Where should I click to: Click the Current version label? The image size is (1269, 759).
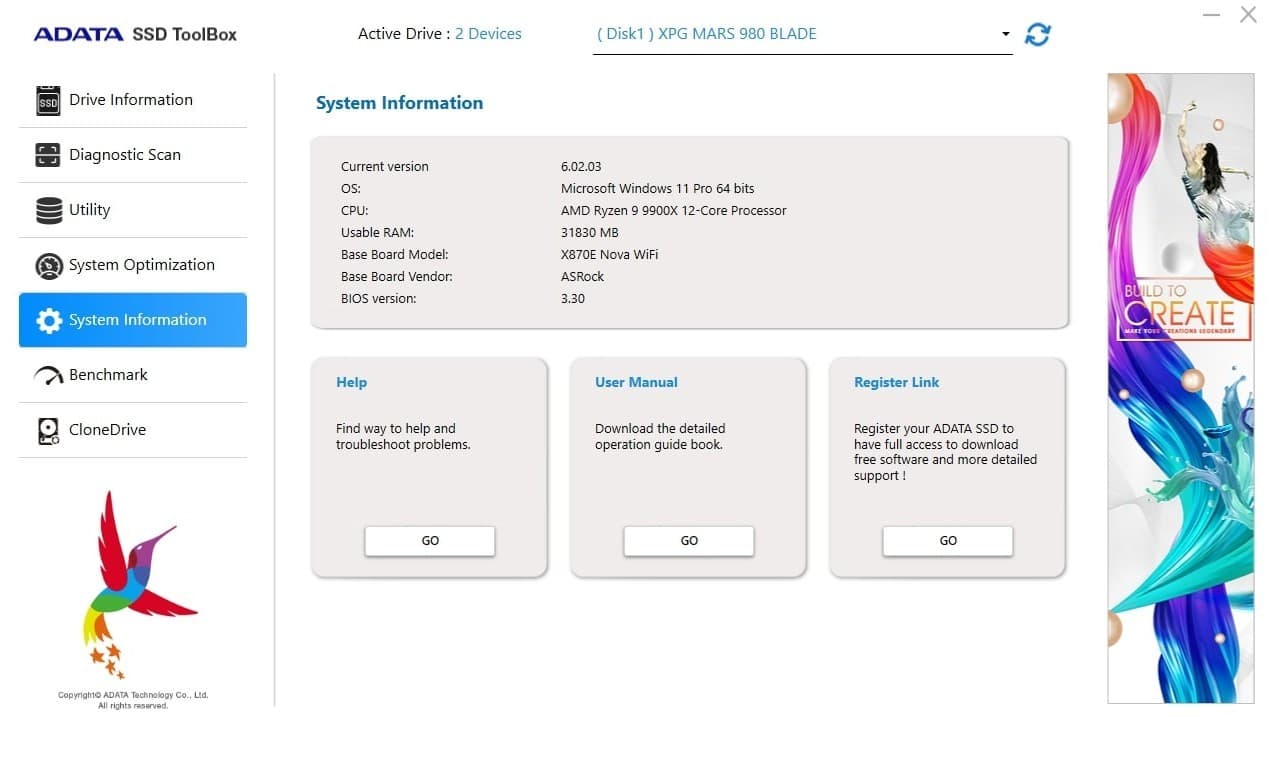coord(384,167)
